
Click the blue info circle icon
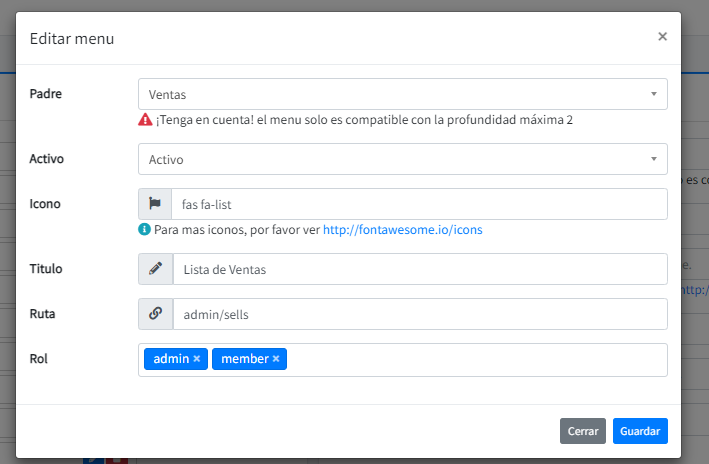click(145, 229)
